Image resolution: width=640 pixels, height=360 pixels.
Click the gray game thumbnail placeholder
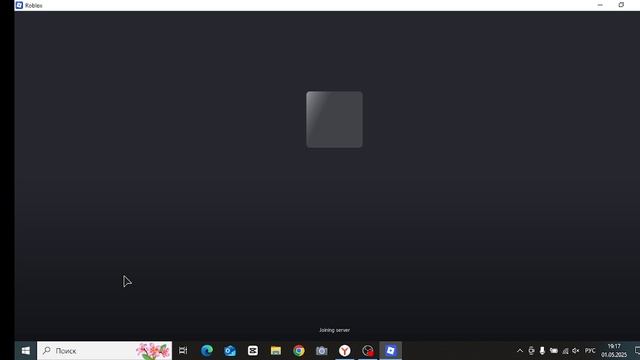point(334,120)
